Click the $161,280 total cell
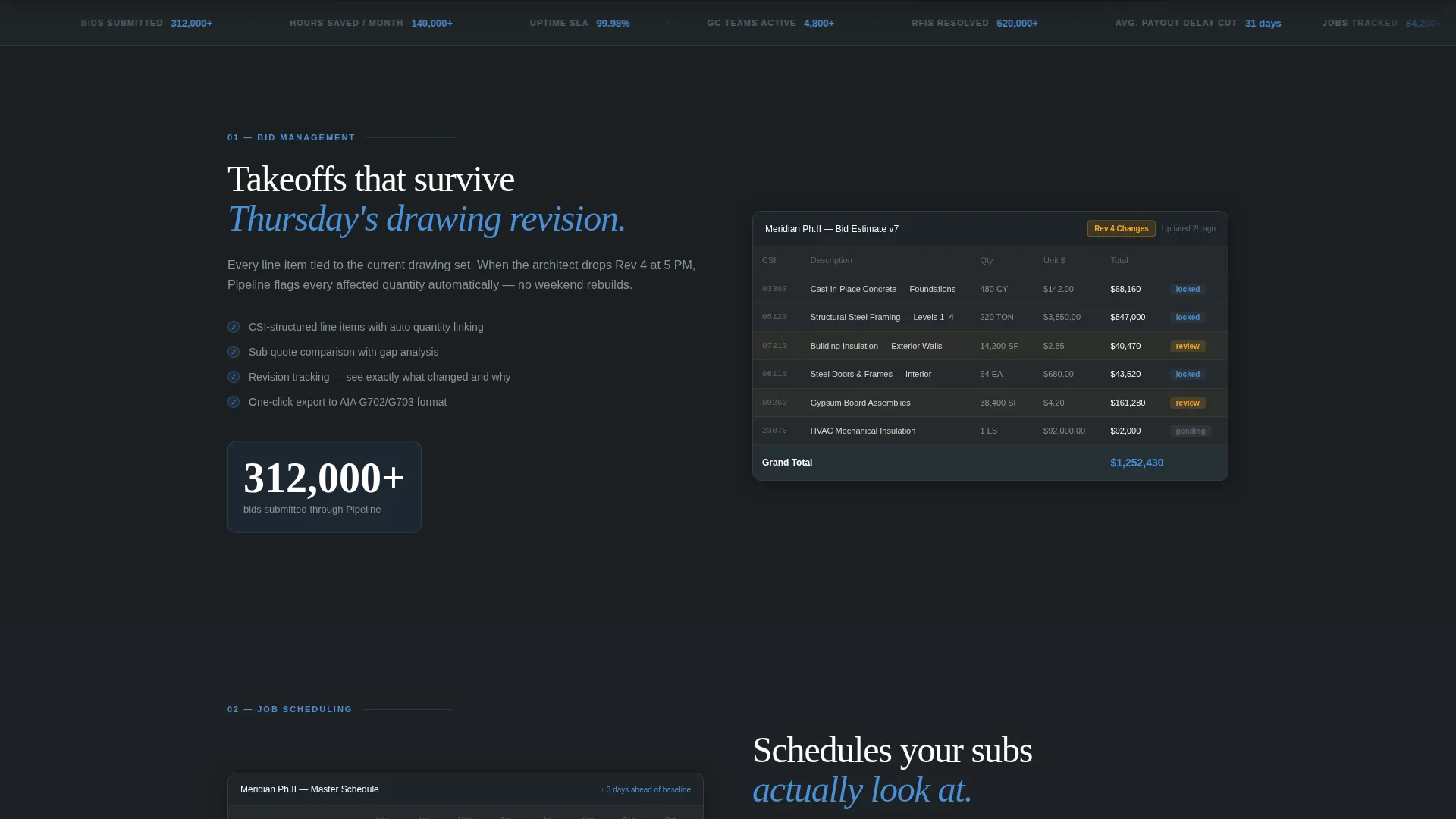 click(1128, 403)
